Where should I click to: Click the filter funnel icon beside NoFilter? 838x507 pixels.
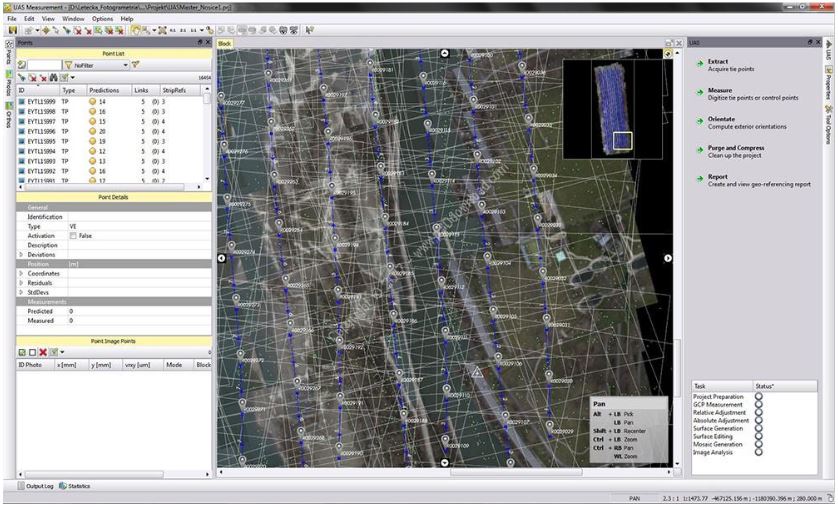[135, 65]
